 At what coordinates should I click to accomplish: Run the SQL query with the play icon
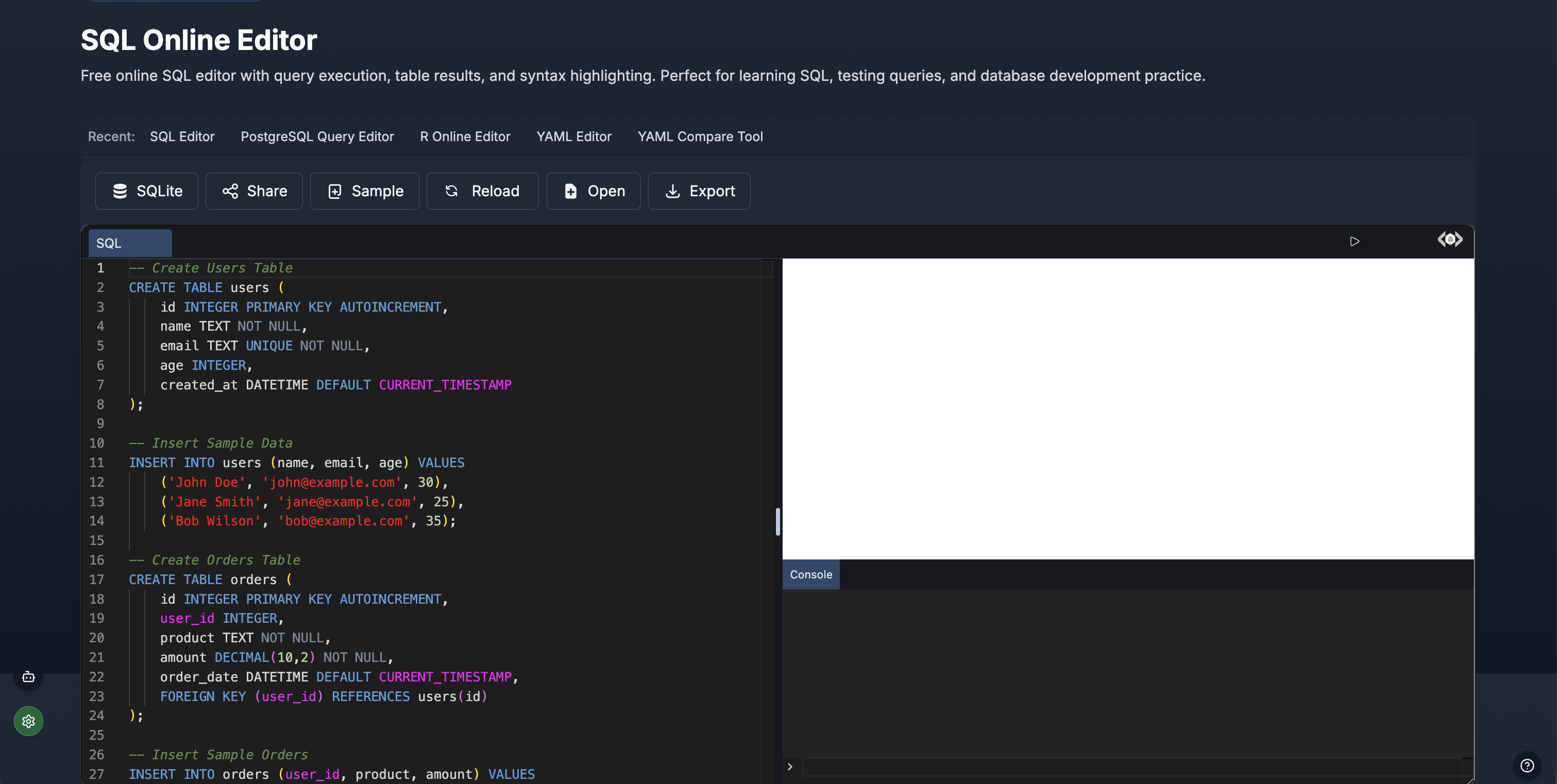pyautogui.click(x=1355, y=241)
